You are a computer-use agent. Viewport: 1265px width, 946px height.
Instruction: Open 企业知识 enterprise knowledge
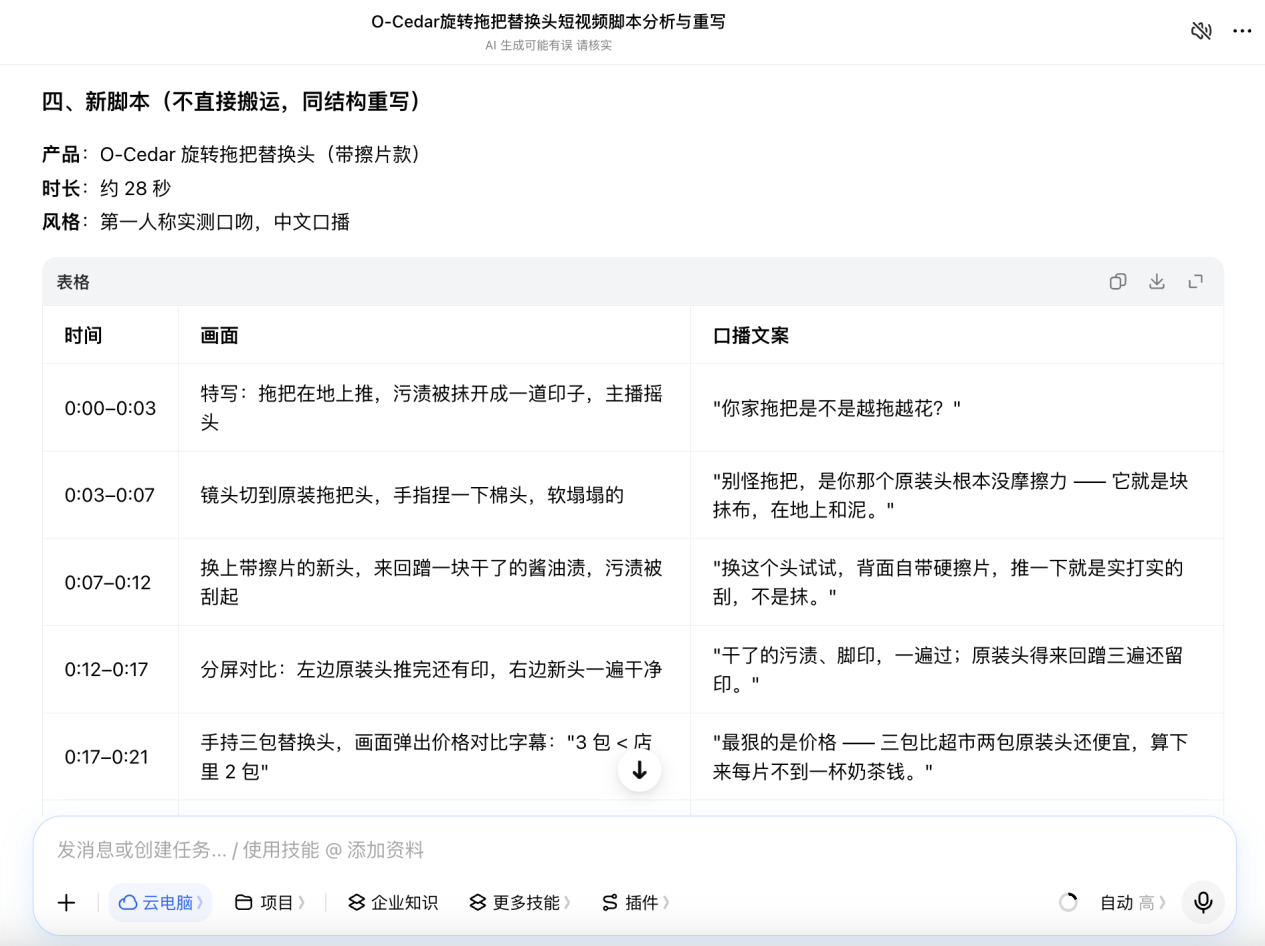point(392,903)
